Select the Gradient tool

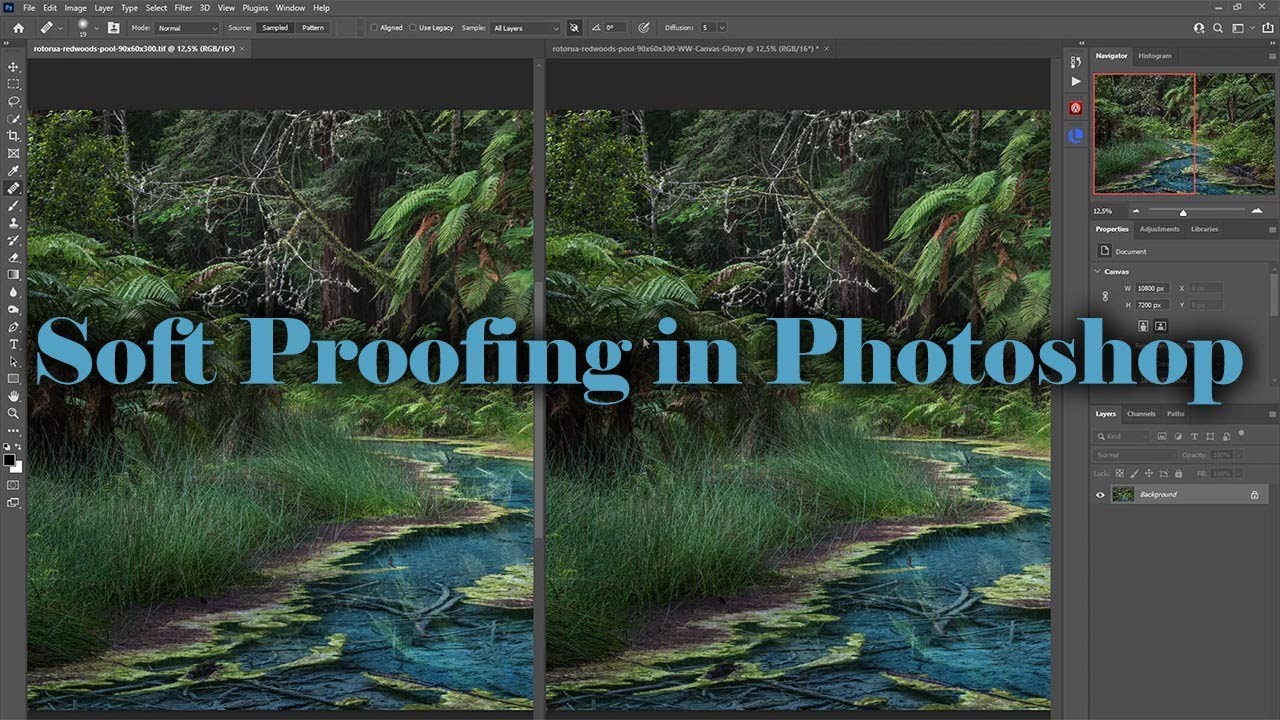(13, 274)
